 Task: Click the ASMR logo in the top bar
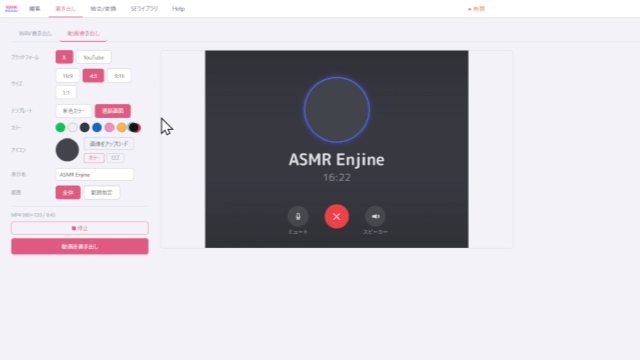[x=11, y=9]
